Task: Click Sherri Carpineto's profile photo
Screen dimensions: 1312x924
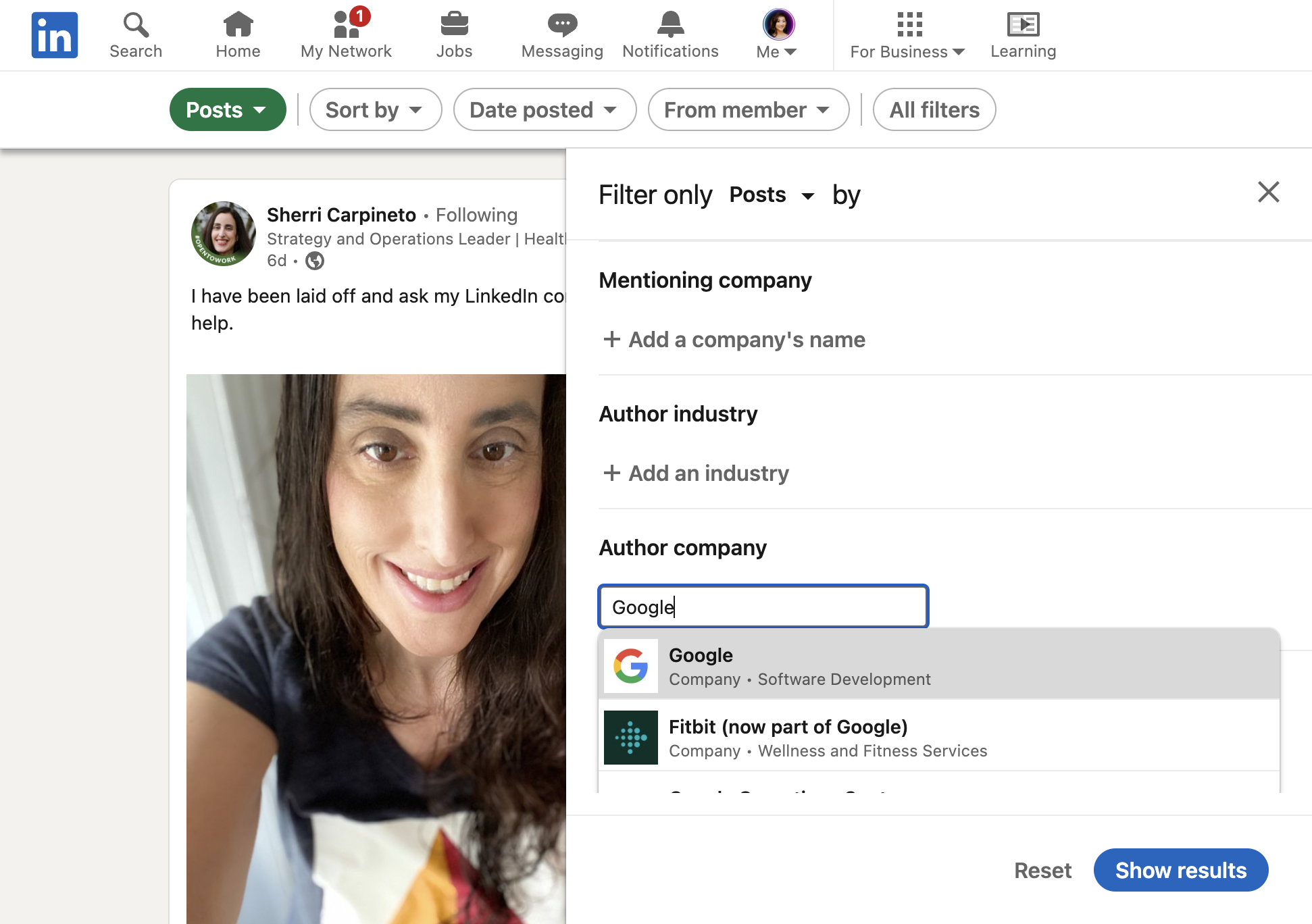Action: point(224,234)
